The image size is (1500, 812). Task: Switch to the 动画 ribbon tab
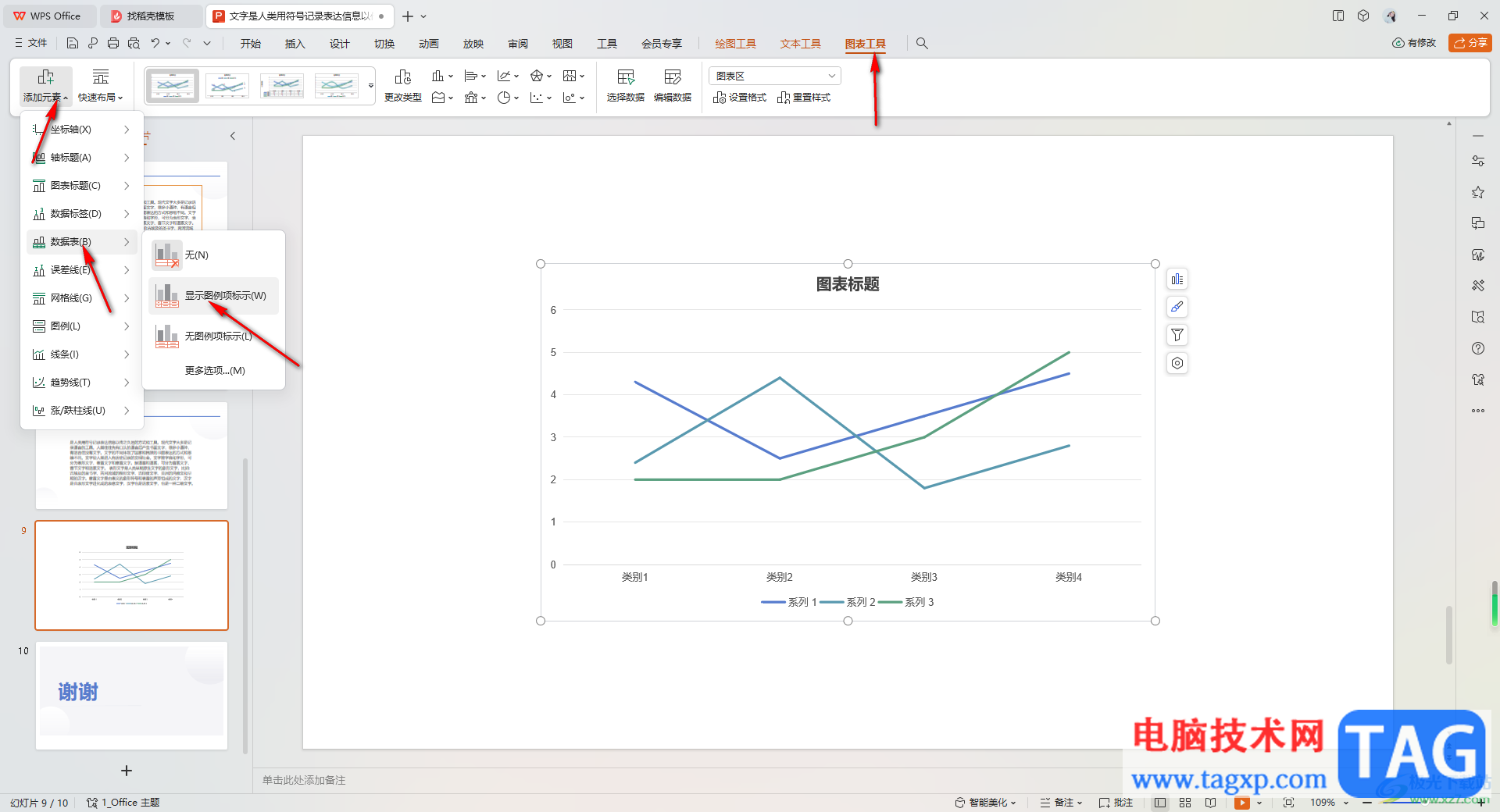tap(428, 44)
